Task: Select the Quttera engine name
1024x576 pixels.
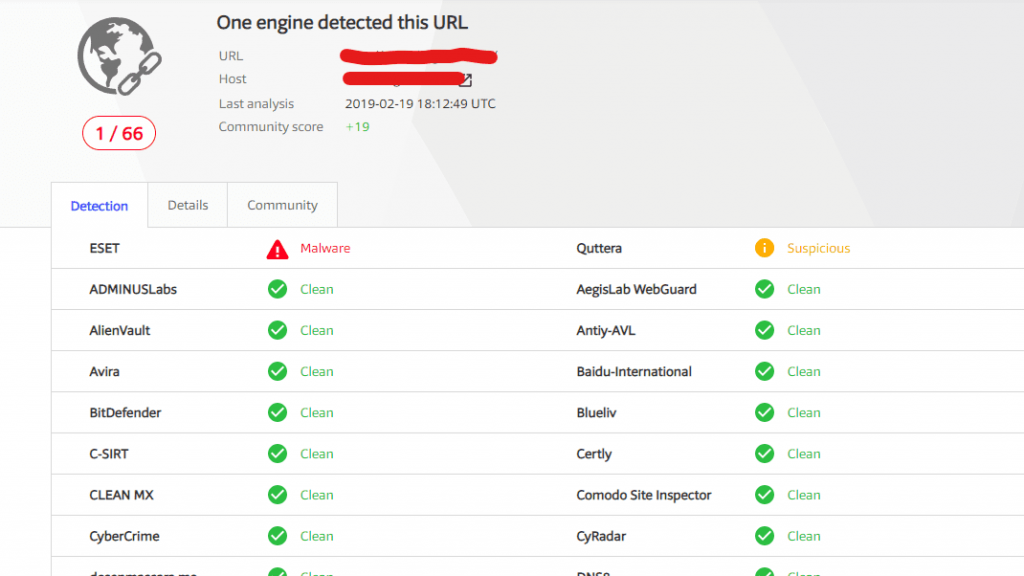Action: click(x=599, y=248)
